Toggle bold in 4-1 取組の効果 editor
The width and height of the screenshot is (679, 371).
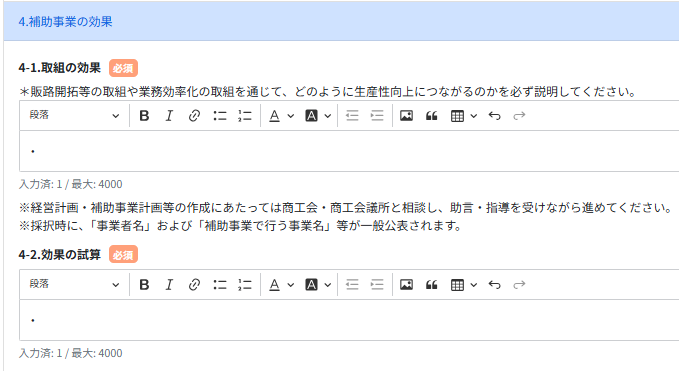(144, 116)
